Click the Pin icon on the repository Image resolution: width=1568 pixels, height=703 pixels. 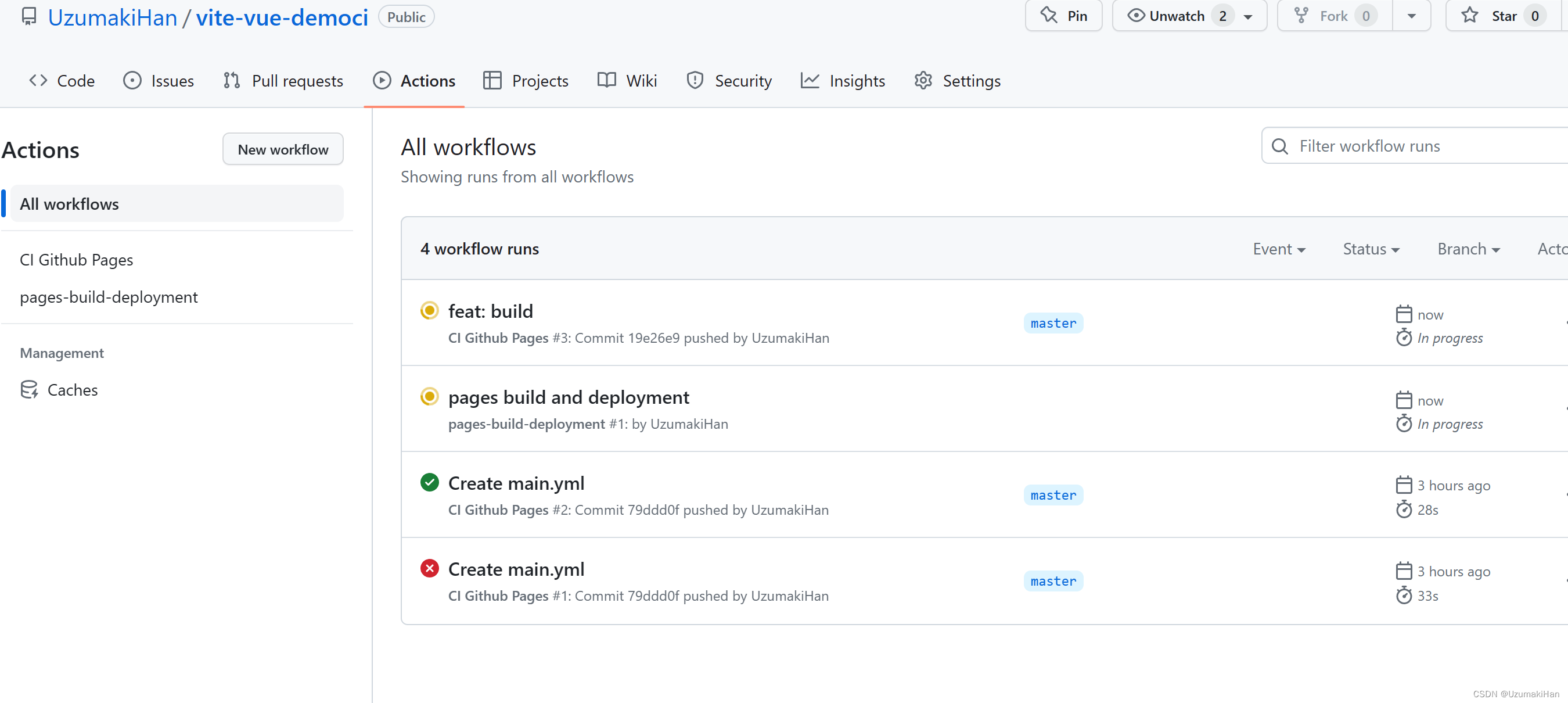(1049, 15)
